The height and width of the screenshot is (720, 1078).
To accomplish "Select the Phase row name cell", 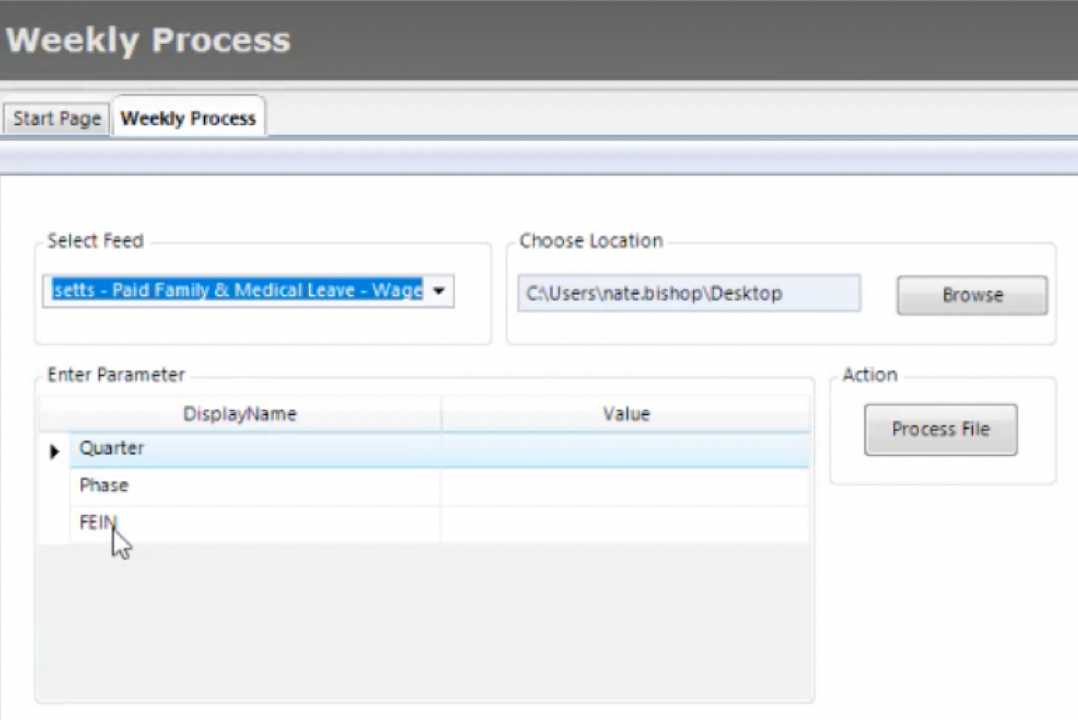I will (255, 486).
